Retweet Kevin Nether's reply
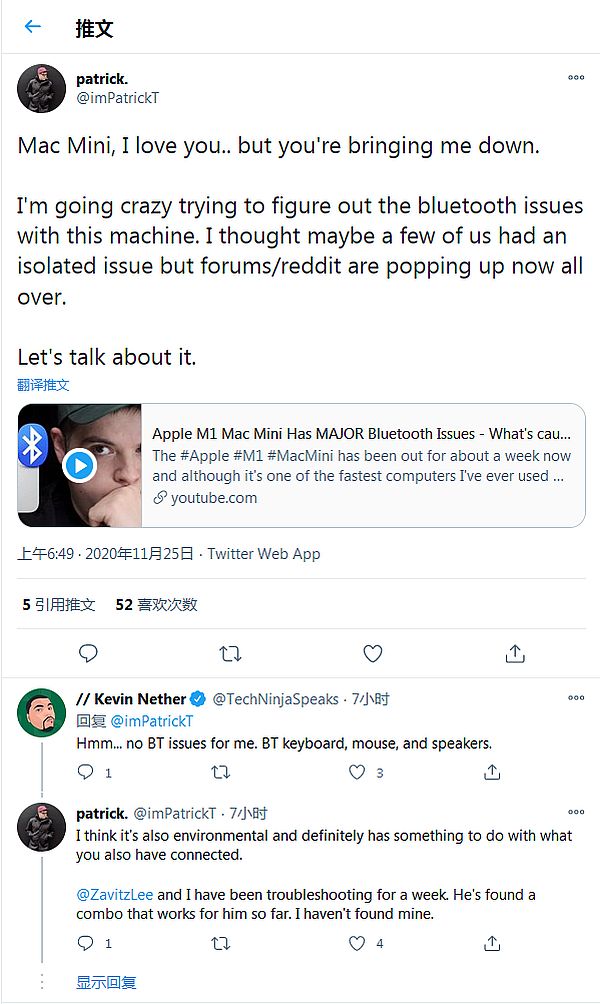Image resolution: width=600 pixels, height=1004 pixels. 221,772
